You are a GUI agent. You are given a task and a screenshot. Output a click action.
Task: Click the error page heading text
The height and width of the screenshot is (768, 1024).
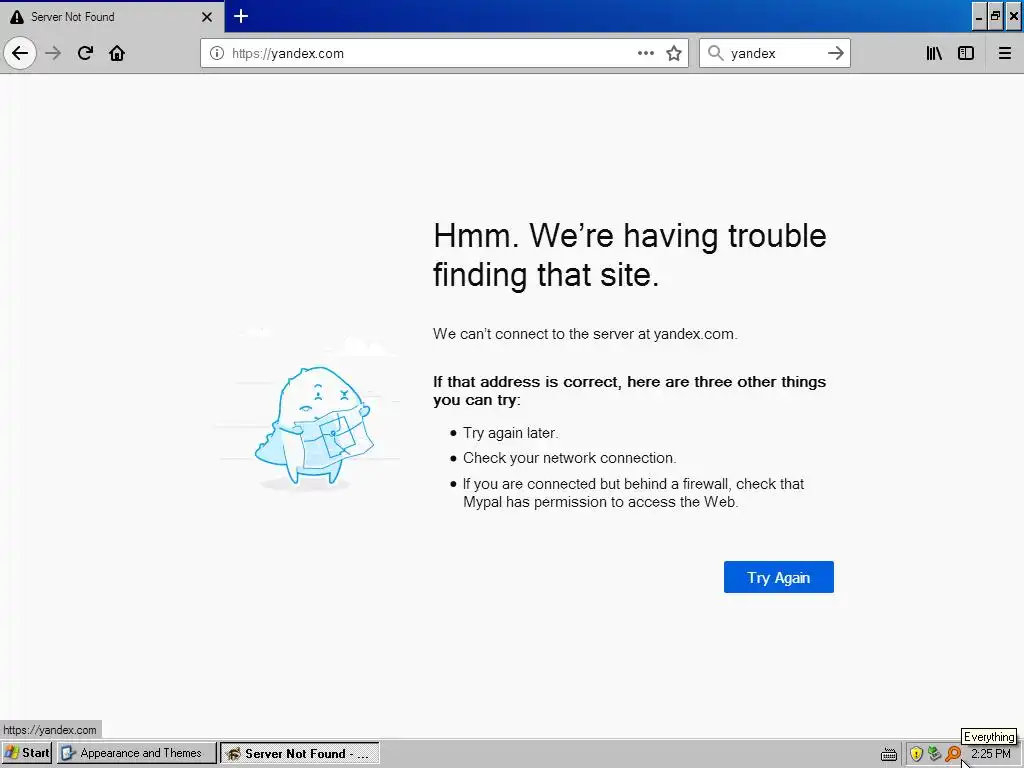click(x=630, y=255)
